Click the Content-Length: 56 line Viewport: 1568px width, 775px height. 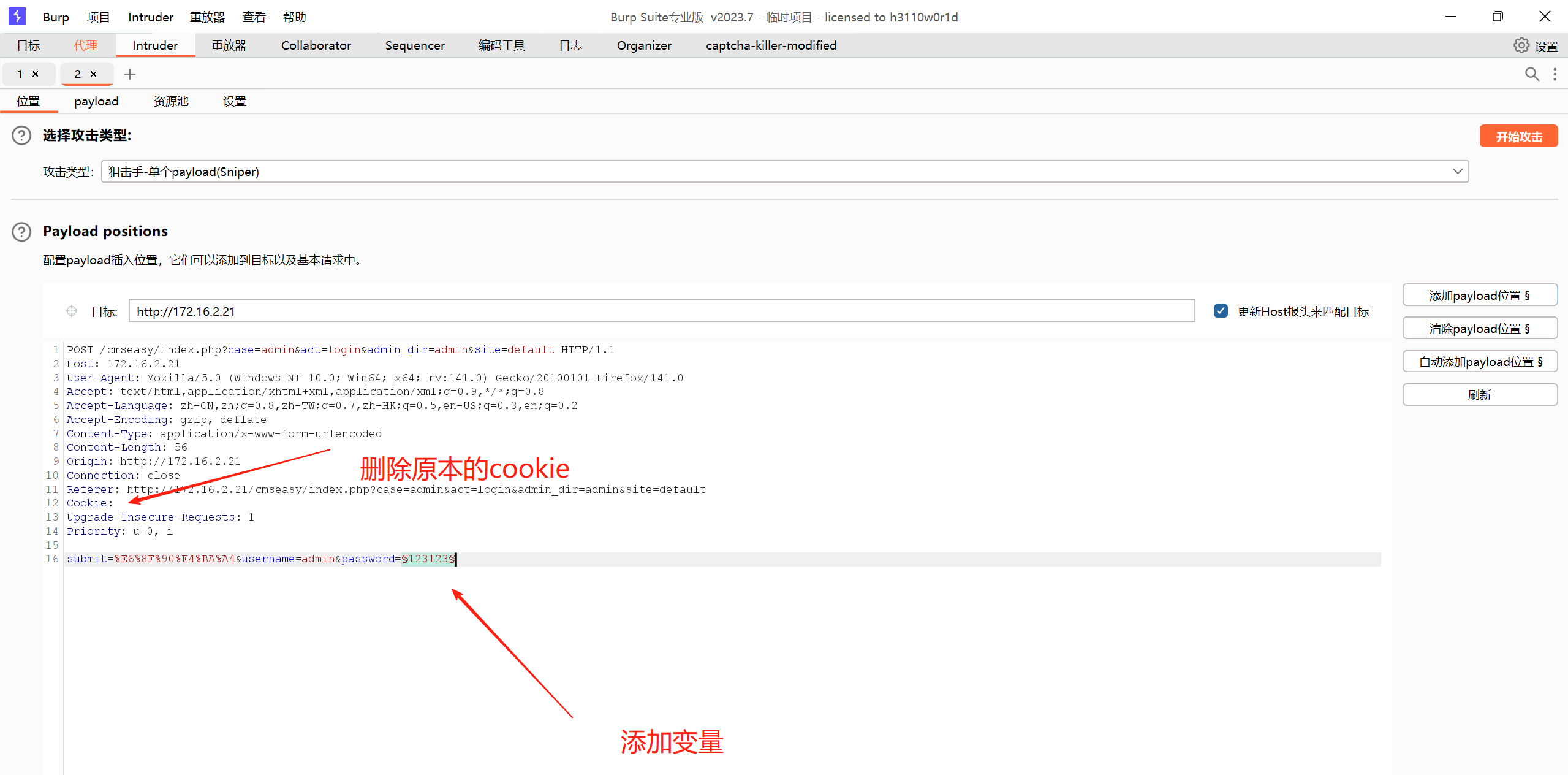tap(127, 448)
